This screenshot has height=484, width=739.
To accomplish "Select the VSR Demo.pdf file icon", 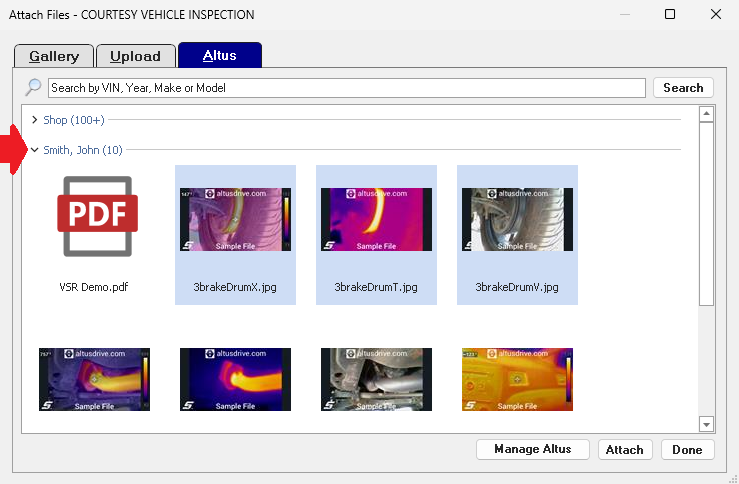I will coord(94,217).
